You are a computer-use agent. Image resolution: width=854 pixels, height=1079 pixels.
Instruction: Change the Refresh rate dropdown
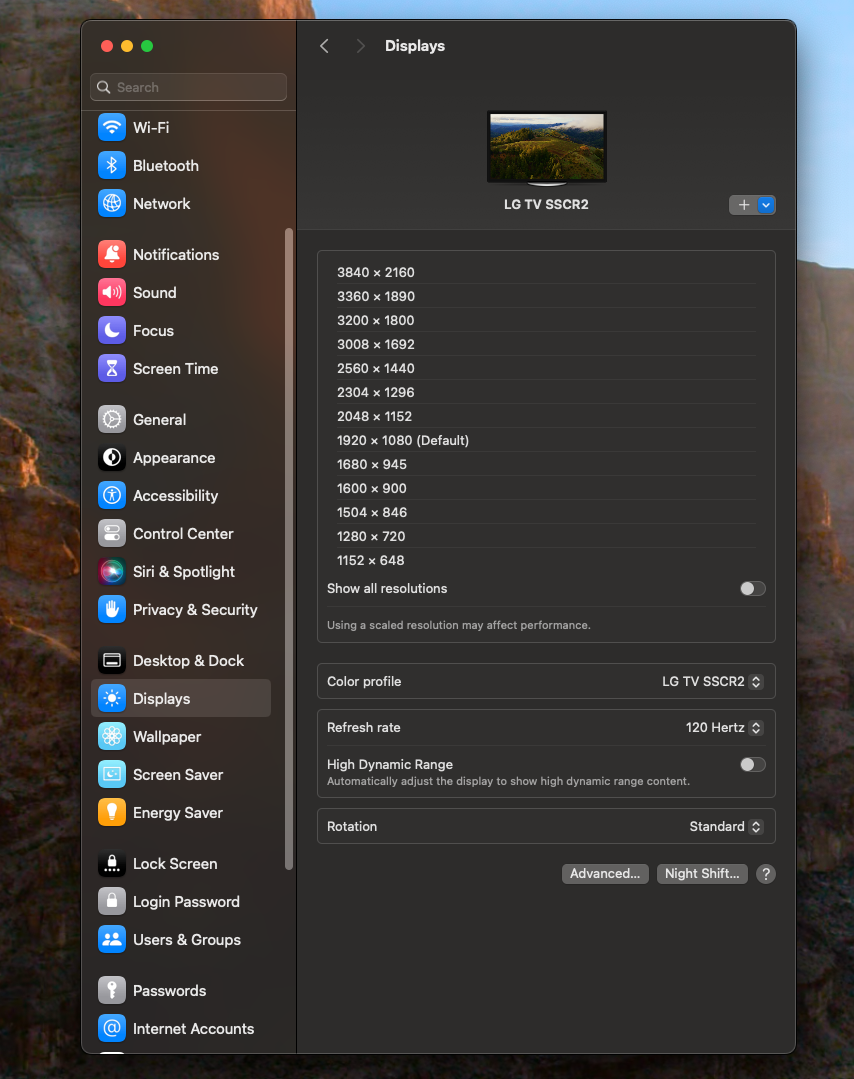723,727
